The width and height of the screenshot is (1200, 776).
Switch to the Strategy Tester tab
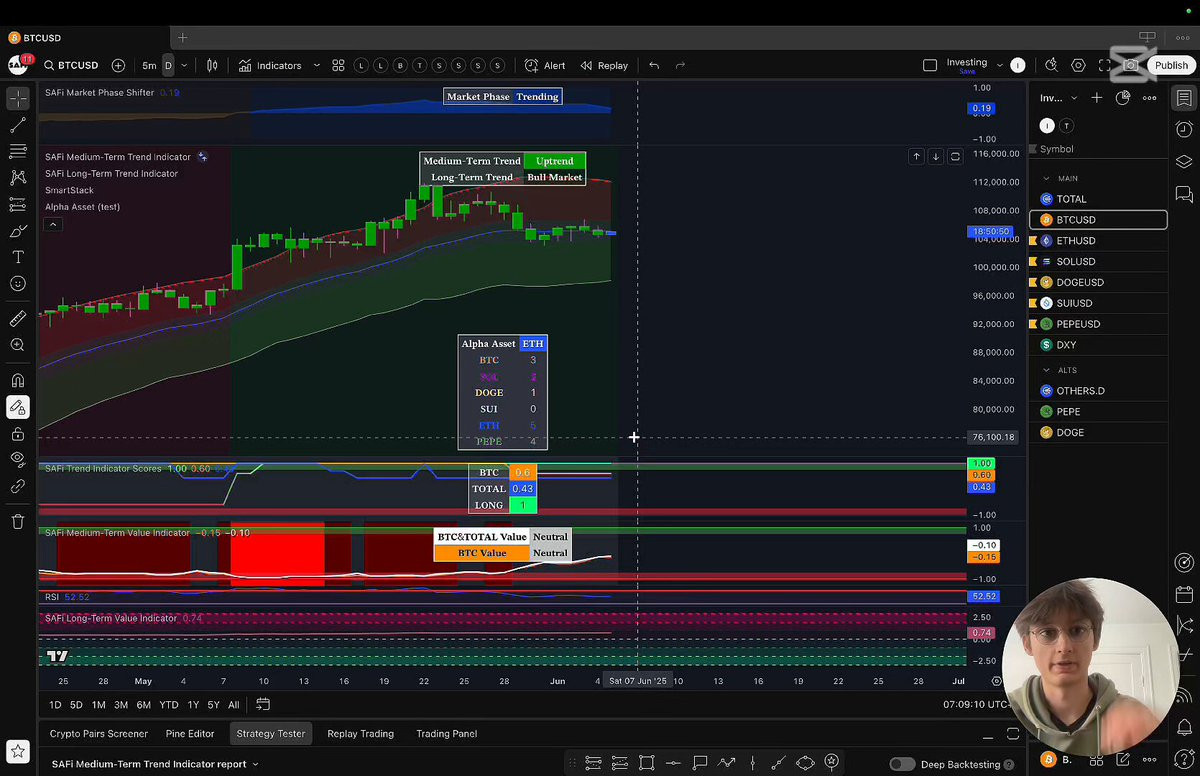[x=271, y=734]
